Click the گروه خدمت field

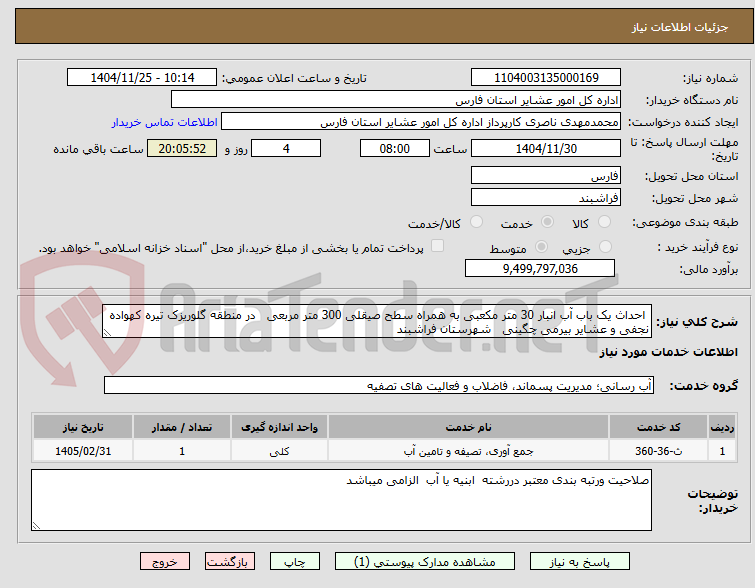tap(379, 385)
